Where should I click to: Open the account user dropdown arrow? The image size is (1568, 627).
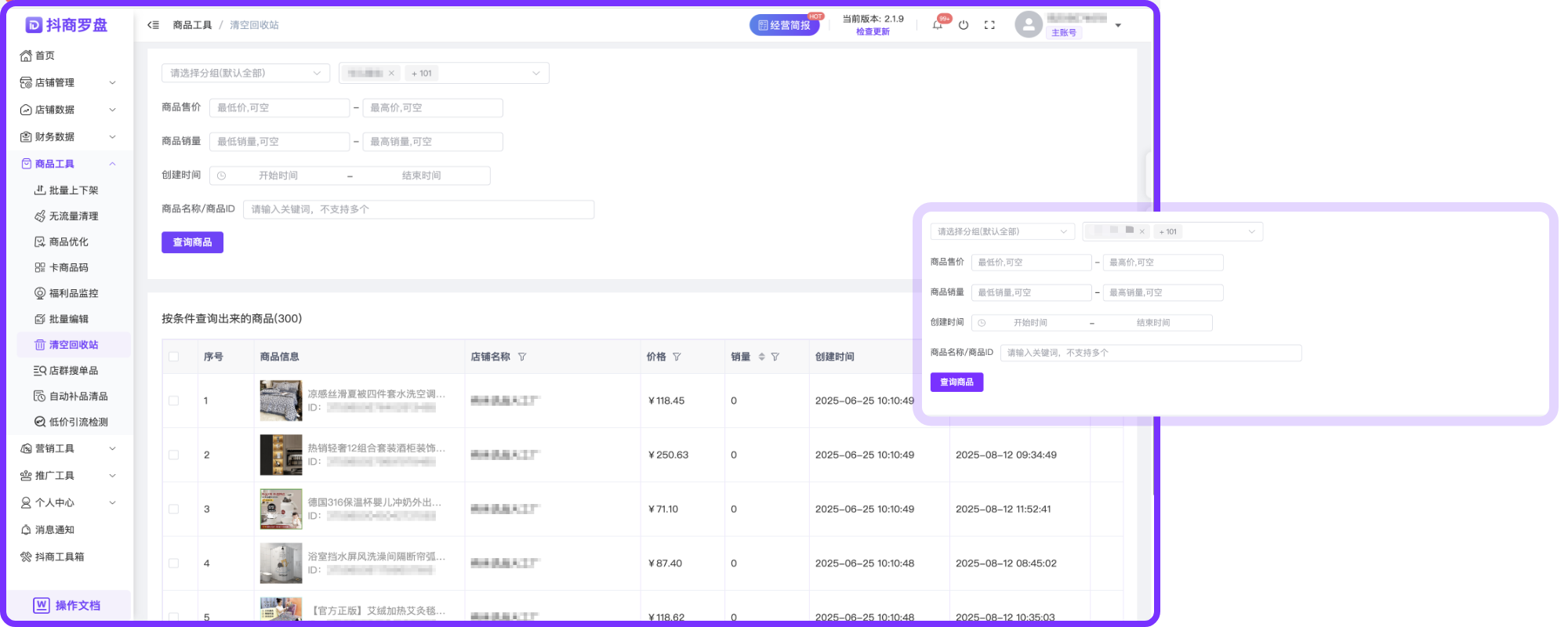[1118, 25]
